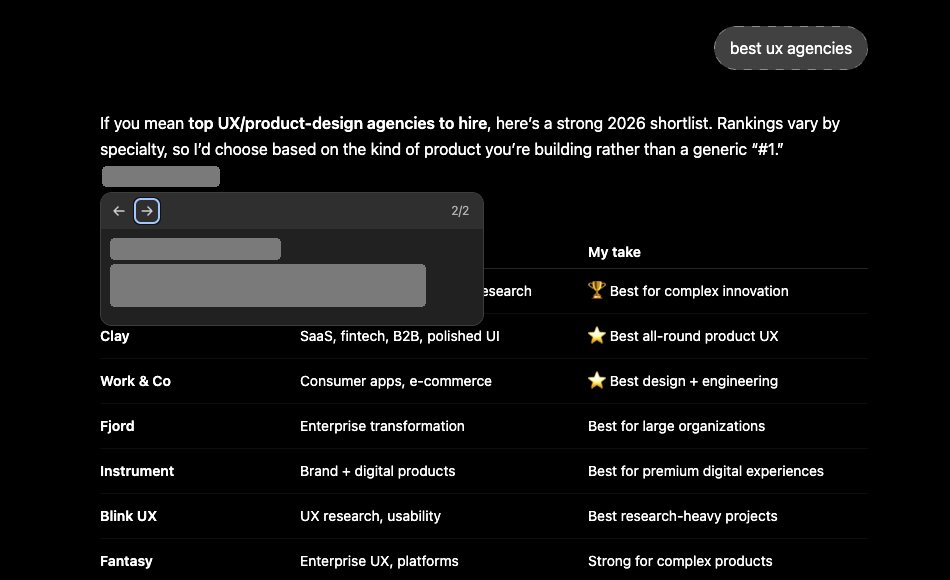This screenshot has height=580, width=950.
Task: Select the Instrument agency name
Action: 137,471
